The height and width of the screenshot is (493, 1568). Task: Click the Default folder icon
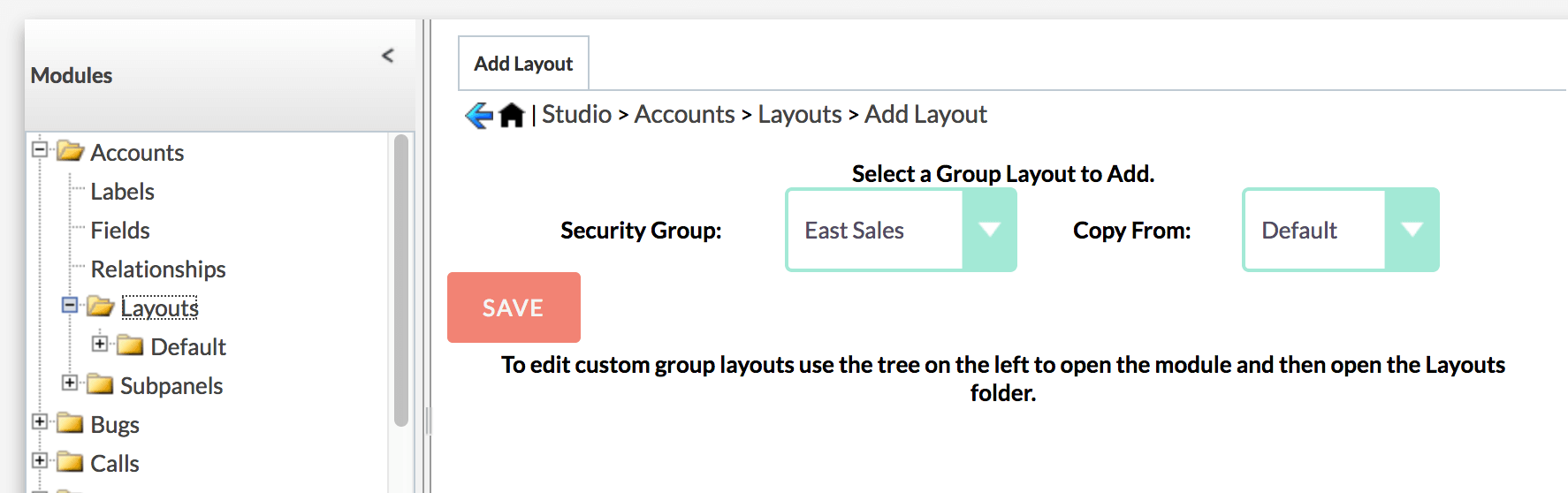[130, 345]
